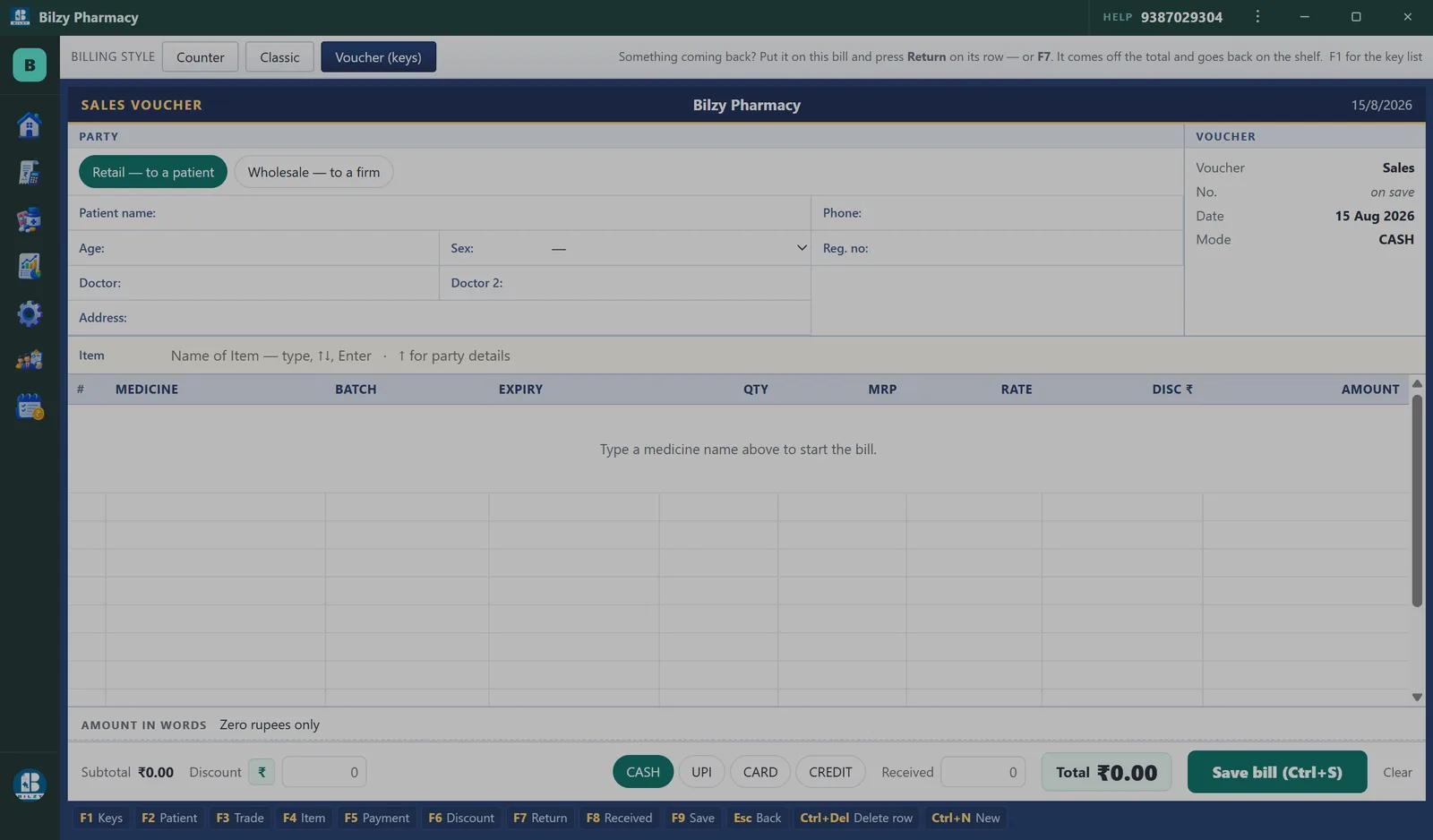Open the Home dashboard icon
This screenshot has width=1433, height=840.
[x=30, y=125]
